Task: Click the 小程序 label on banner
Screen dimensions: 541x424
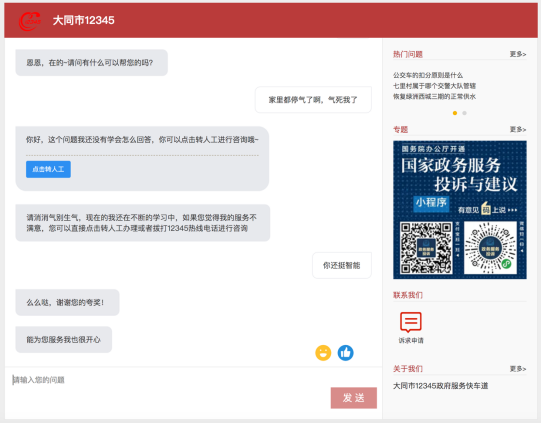Action: [x=431, y=203]
